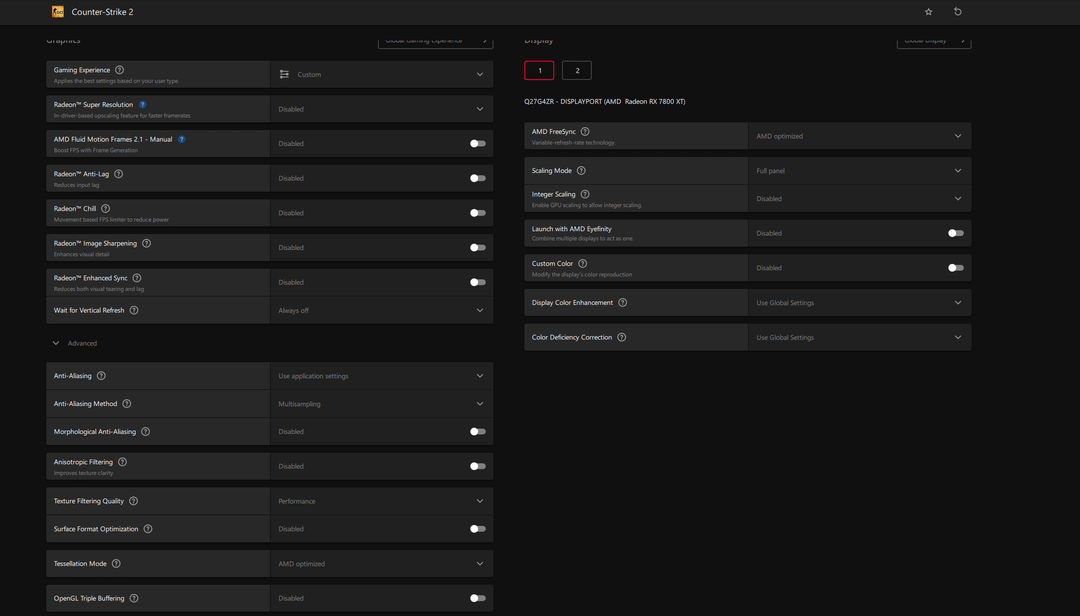The width and height of the screenshot is (1080, 616).
Task: Toggle the Custom Color switch
Action: (956, 268)
